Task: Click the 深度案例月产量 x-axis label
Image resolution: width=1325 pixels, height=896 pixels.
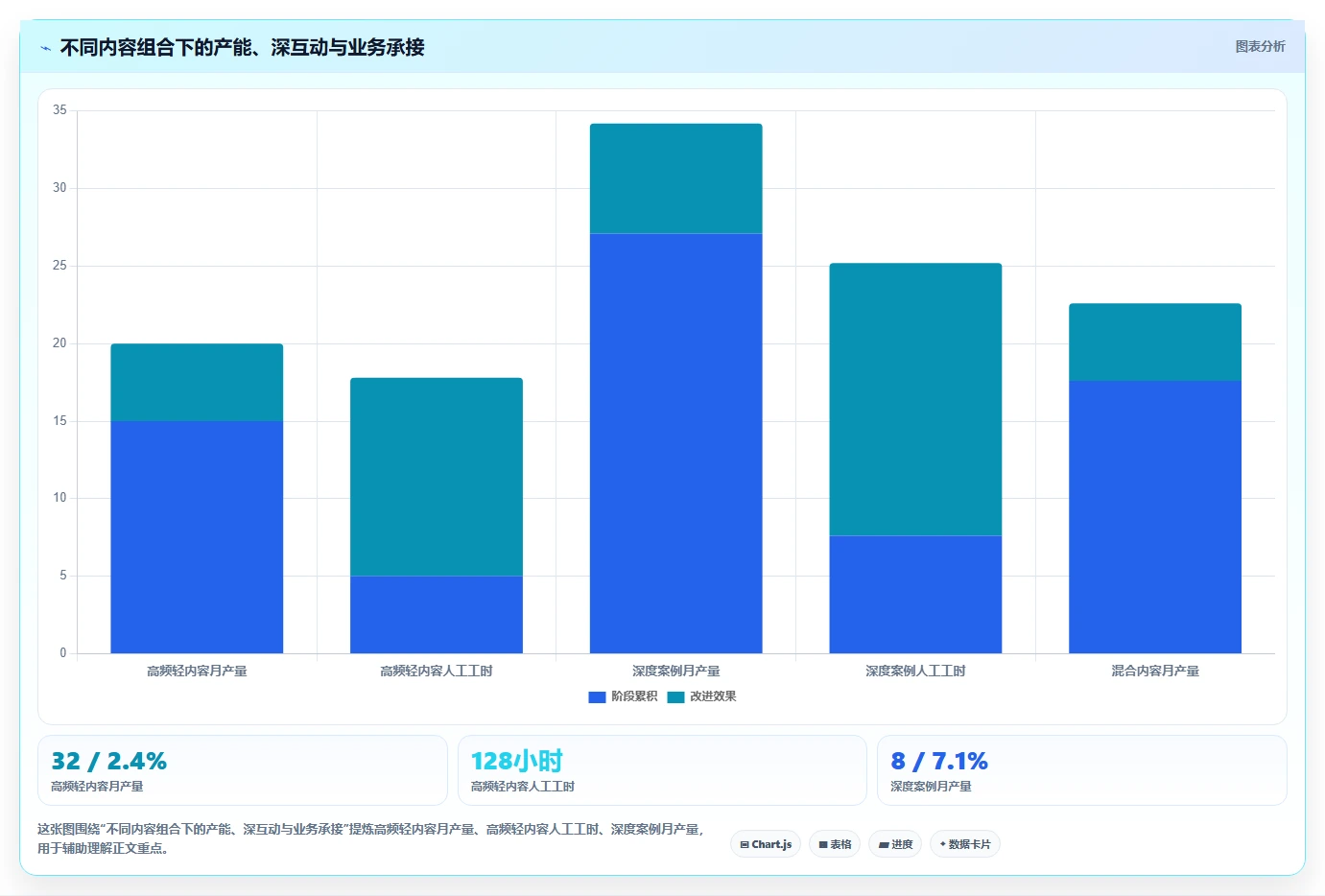Action: point(676,672)
